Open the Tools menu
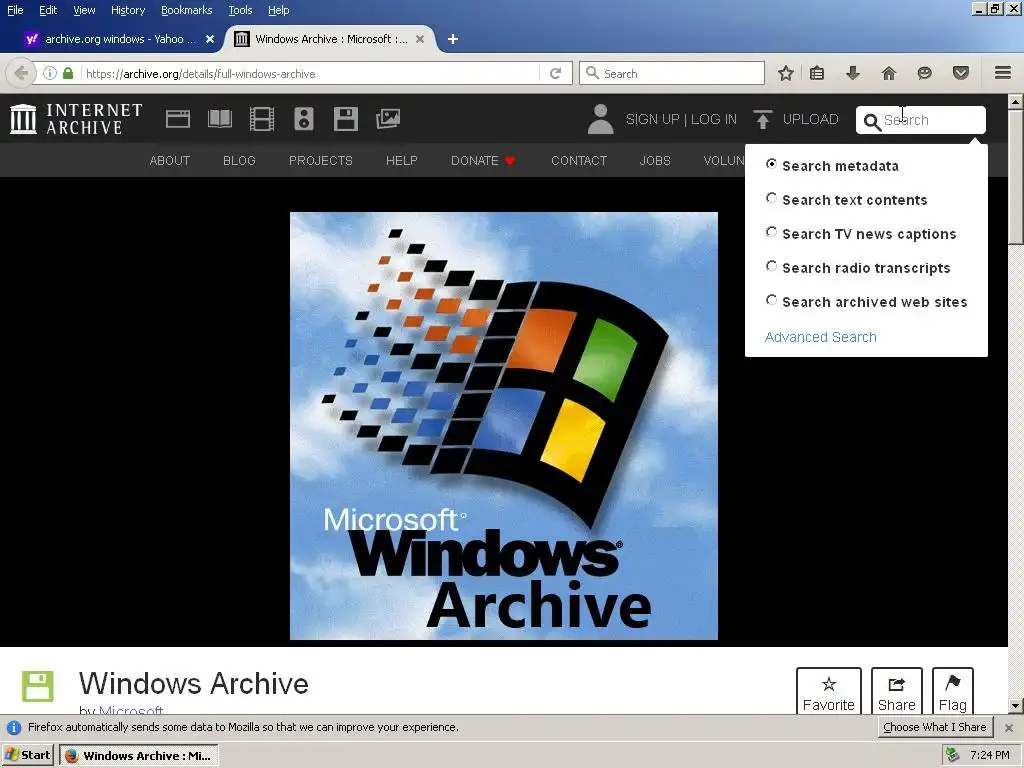The width and height of the screenshot is (1024, 768). coord(240,10)
